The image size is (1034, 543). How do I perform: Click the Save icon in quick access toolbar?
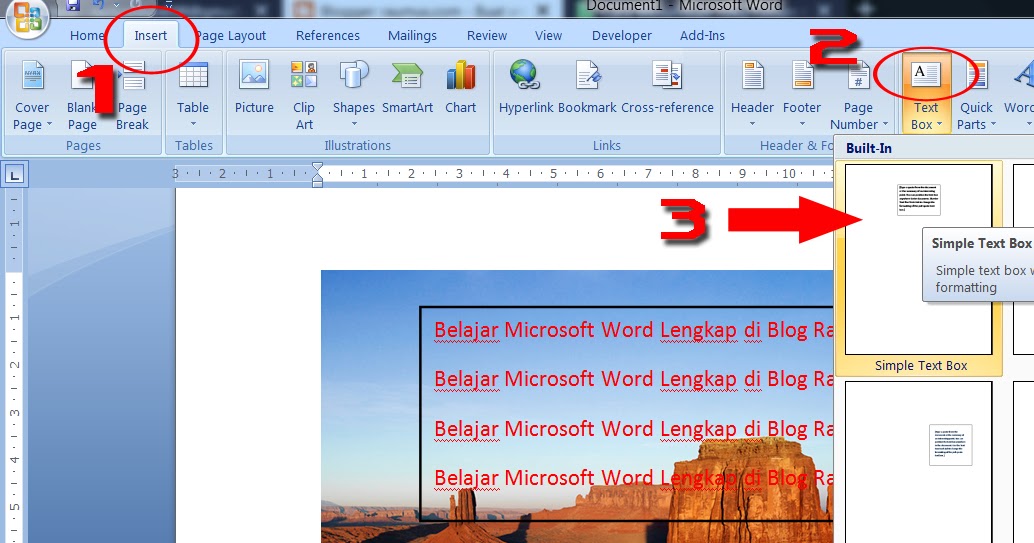coord(73,5)
